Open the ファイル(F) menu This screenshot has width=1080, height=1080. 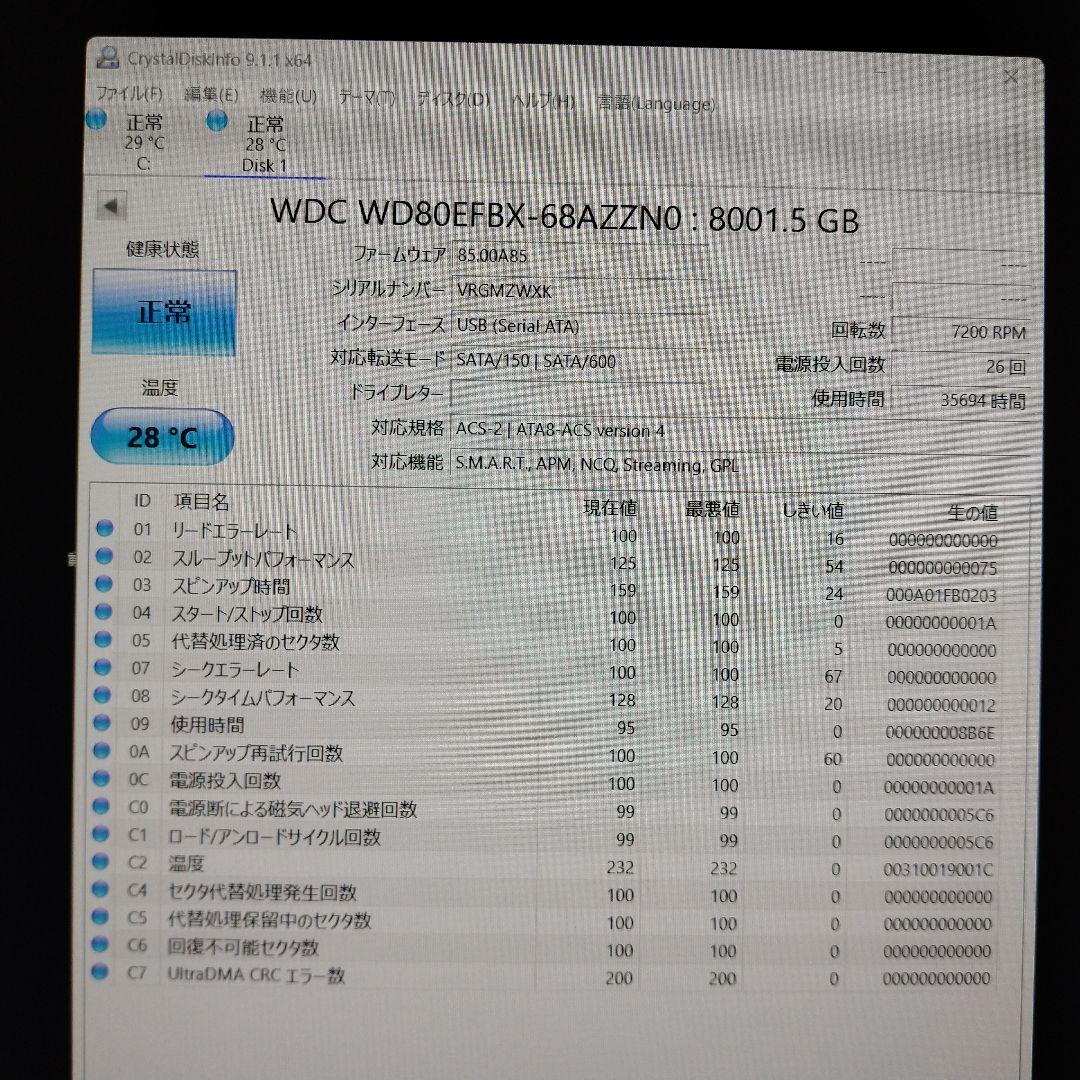tap(131, 100)
